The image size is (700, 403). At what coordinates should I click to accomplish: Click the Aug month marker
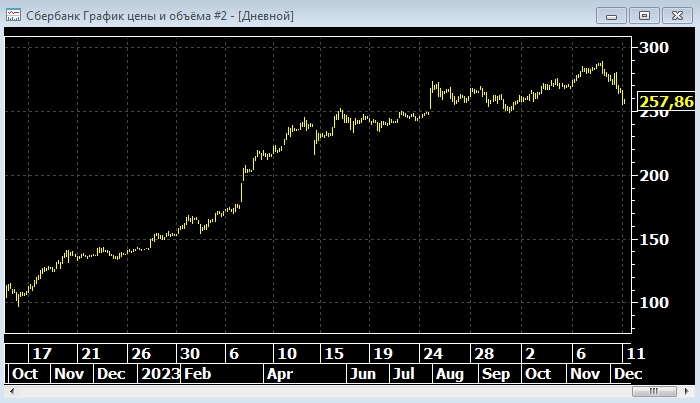pyautogui.click(x=449, y=373)
